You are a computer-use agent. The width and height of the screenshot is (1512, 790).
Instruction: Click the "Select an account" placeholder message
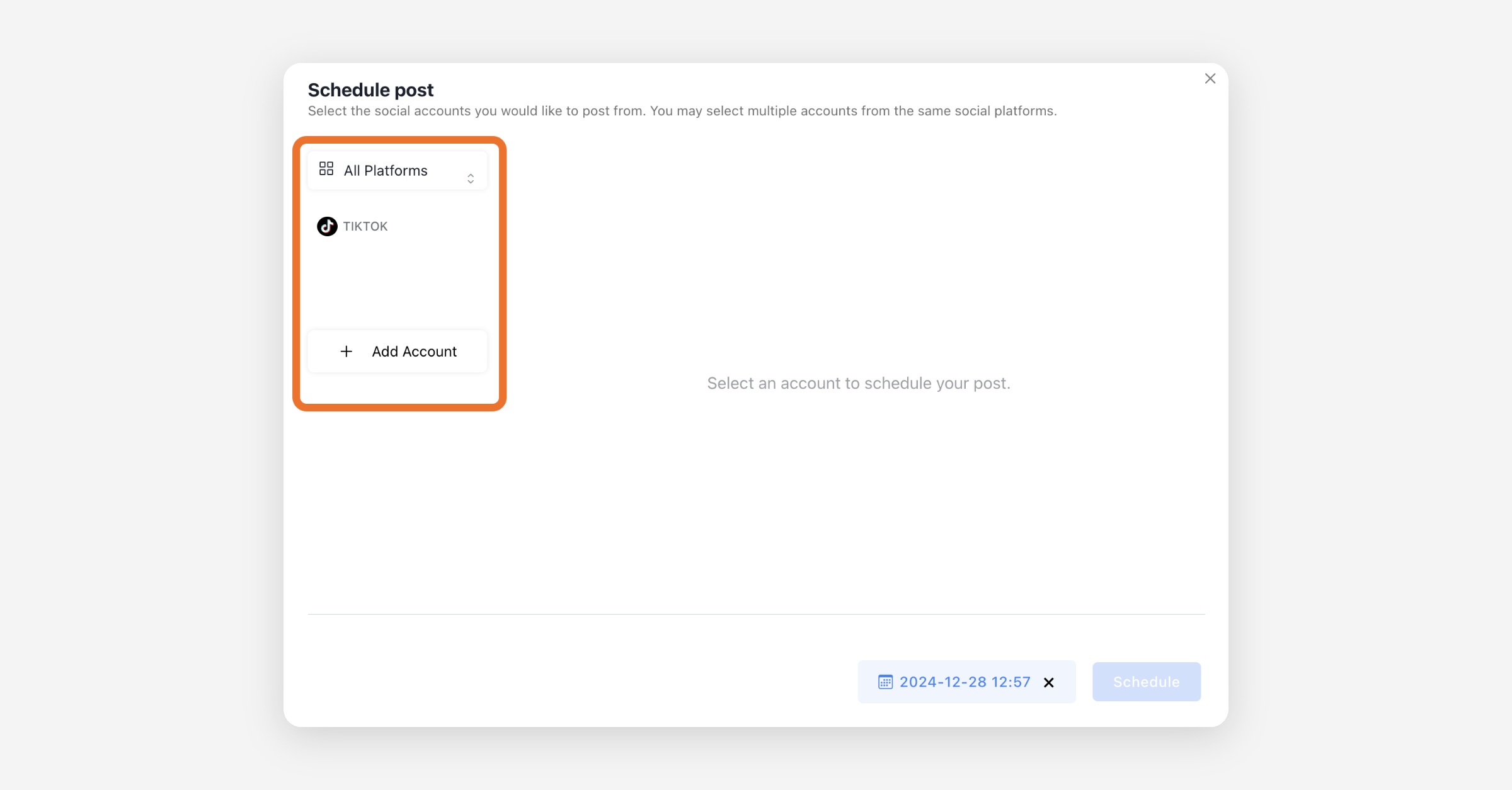858,383
